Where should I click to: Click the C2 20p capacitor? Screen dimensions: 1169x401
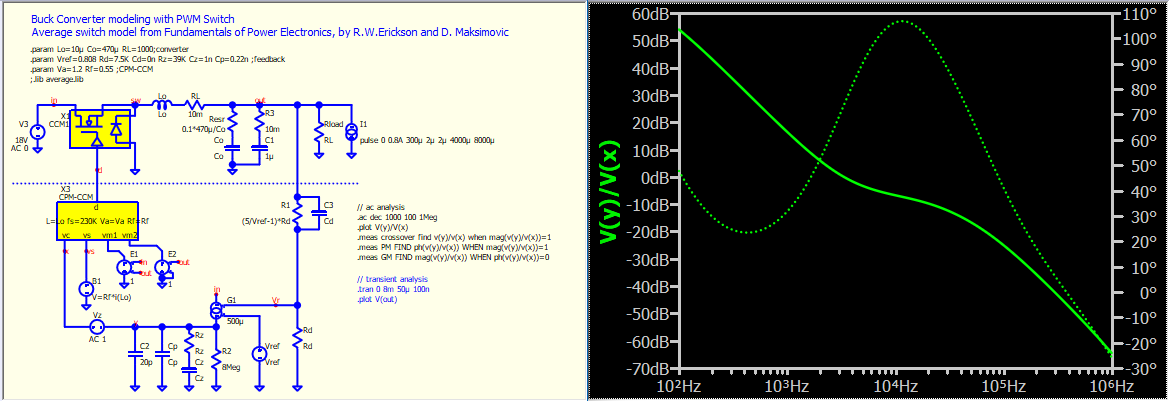[x=134, y=356]
